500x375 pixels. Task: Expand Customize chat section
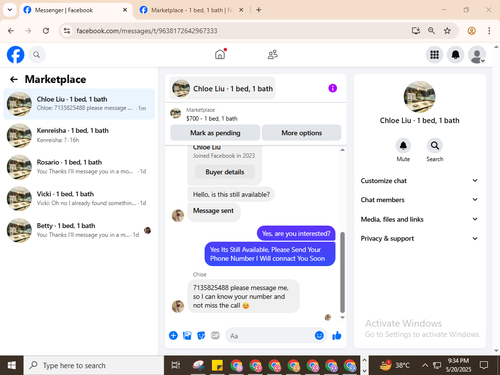point(419,181)
